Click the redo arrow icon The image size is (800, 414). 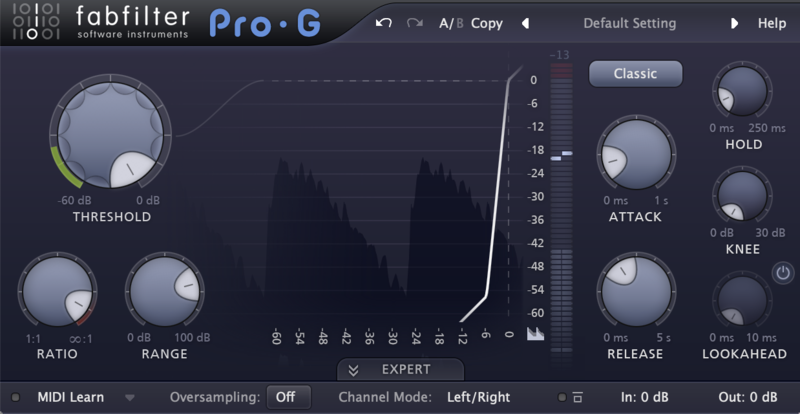click(415, 23)
